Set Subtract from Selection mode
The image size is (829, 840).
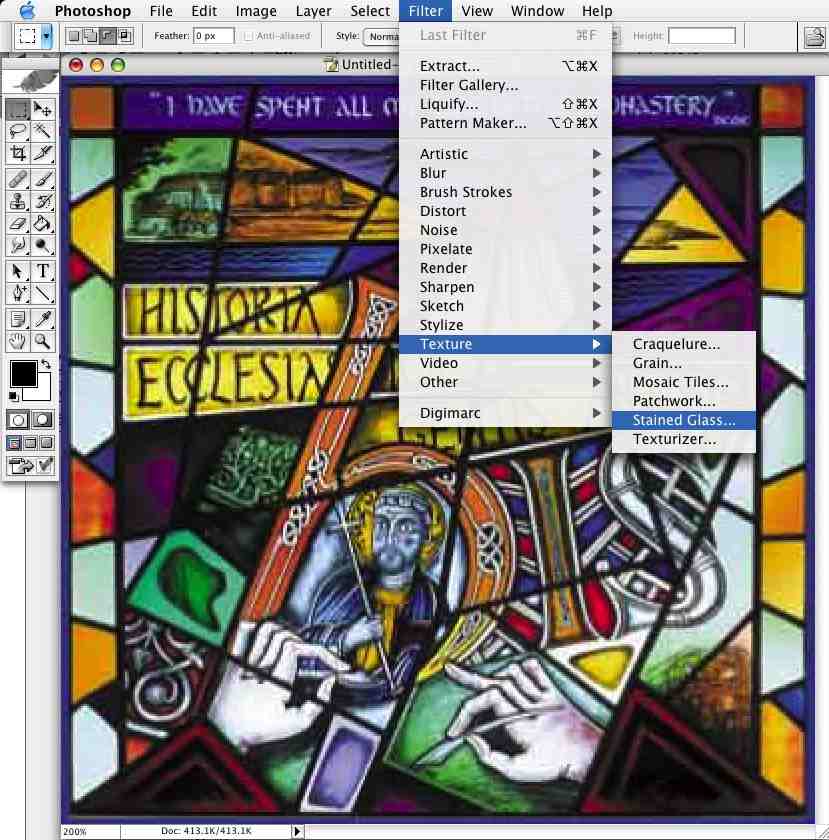click(x=108, y=36)
